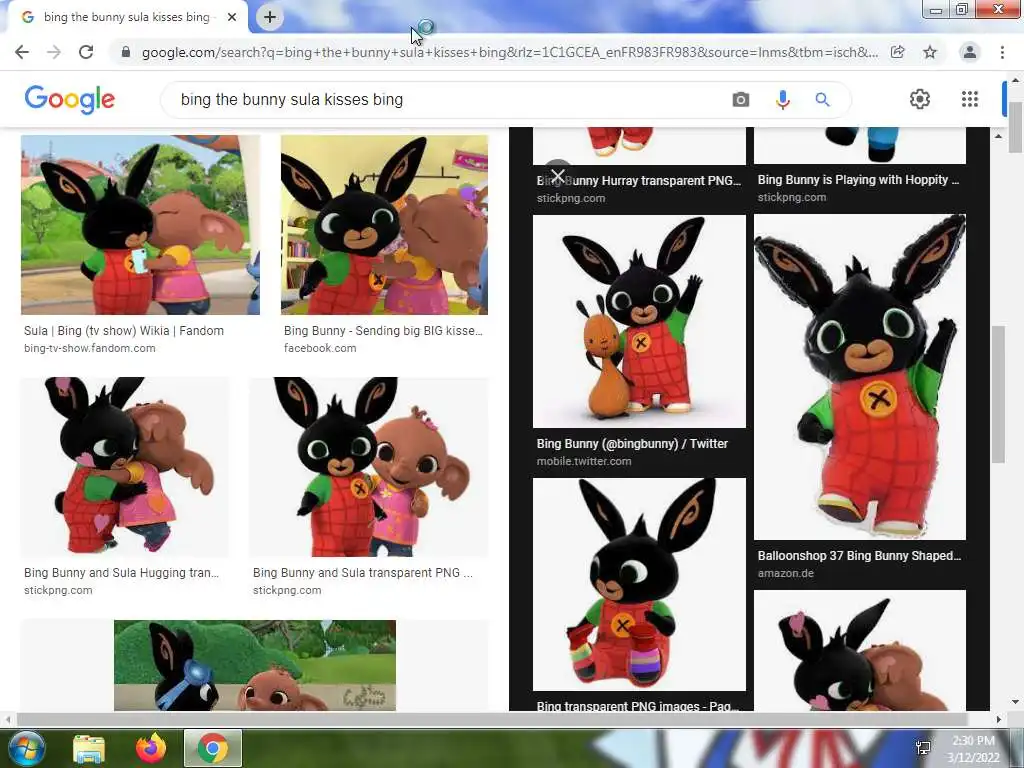Open 'Sending big BIG kisses' Facebook image
Viewport: 1024px width, 768px height.
(x=384, y=225)
